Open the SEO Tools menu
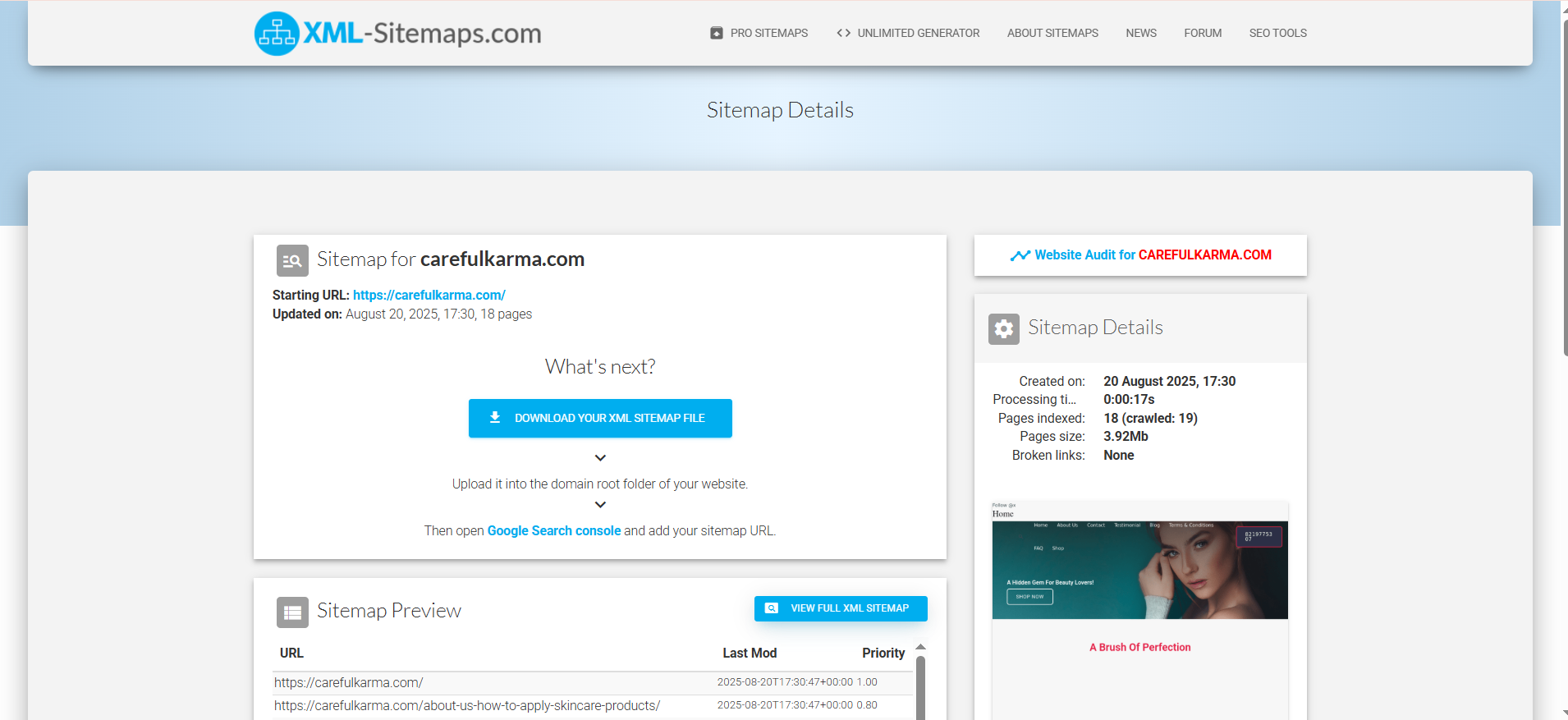Image resolution: width=1568 pixels, height=720 pixels. coord(1277,33)
